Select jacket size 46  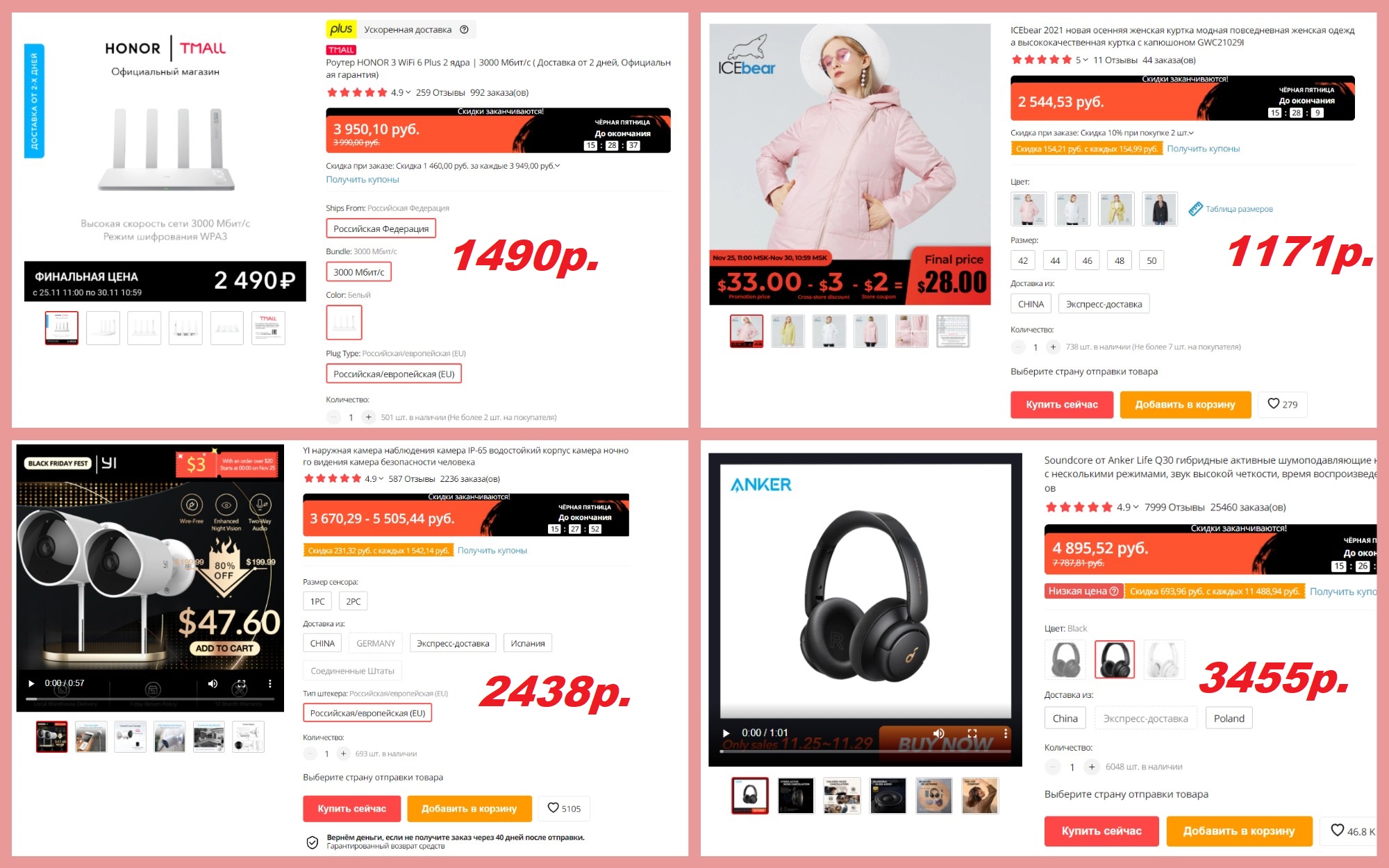[x=1087, y=260]
